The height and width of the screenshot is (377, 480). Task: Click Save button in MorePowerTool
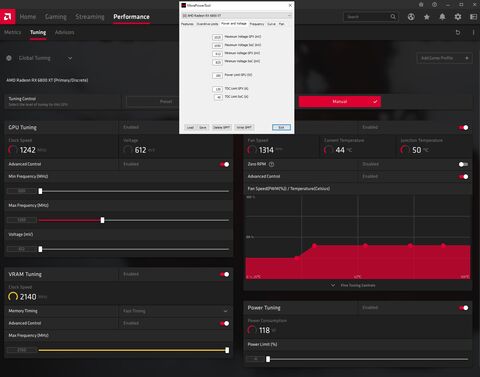pyautogui.click(x=203, y=127)
